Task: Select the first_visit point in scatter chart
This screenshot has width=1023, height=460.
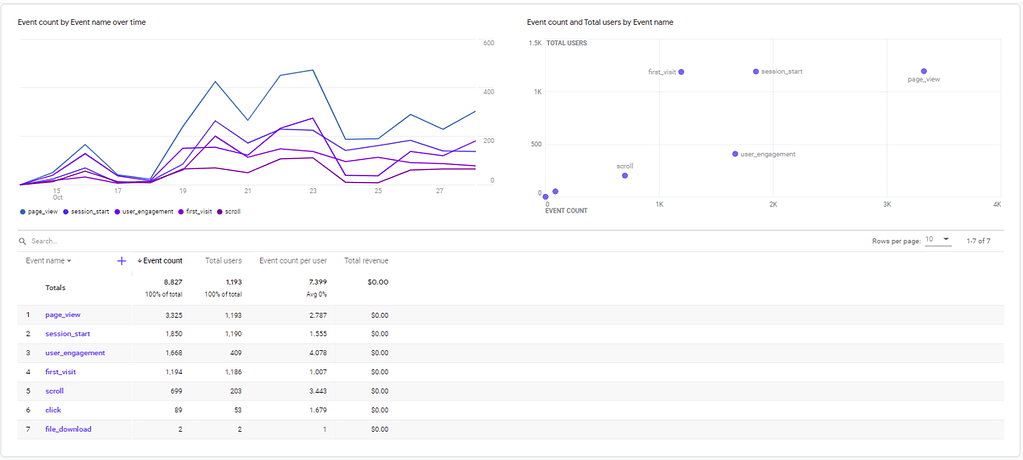Action: click(x=681, y=72)
